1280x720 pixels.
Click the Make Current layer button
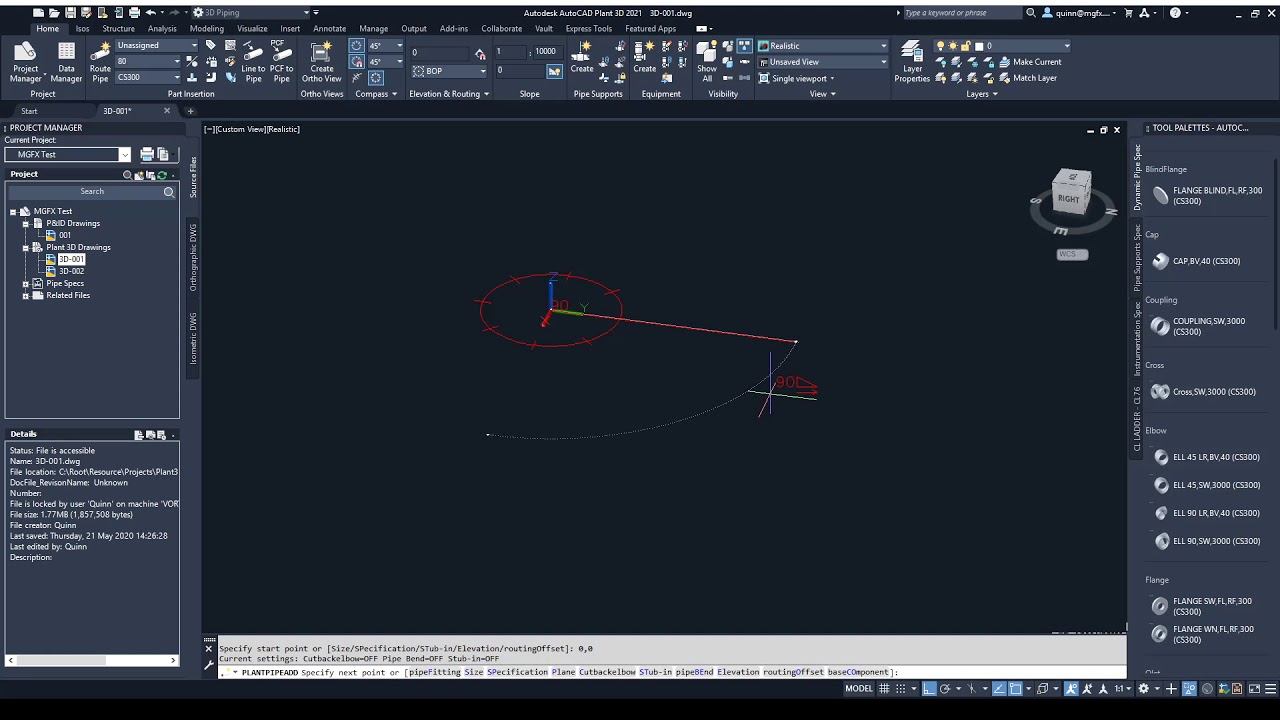pos(1028,62)
